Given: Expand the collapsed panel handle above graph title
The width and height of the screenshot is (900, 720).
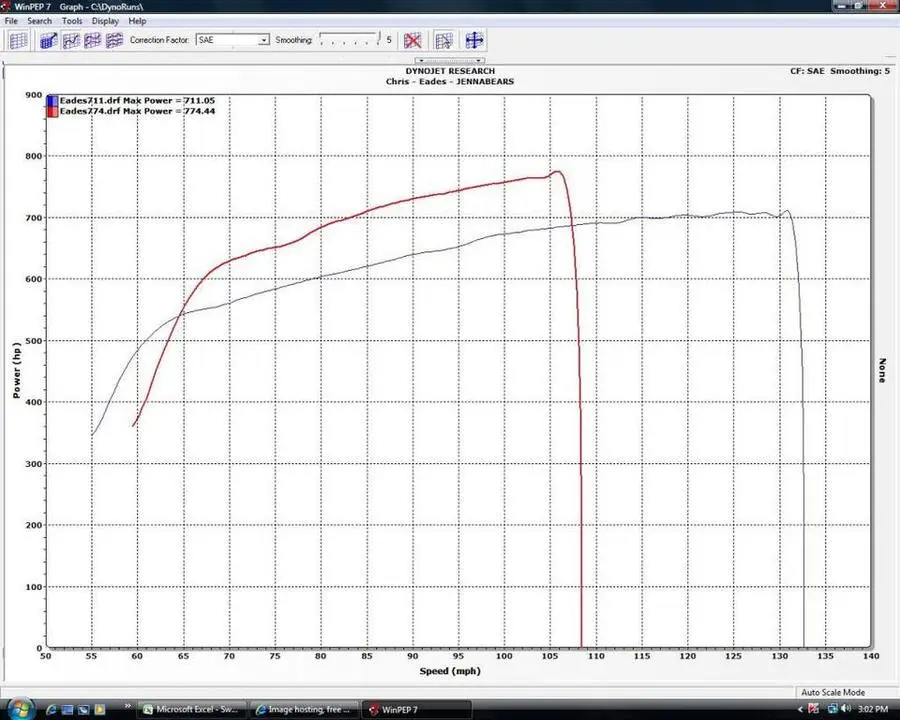Looking at the screenshot, I should click(x=450, y=60).
